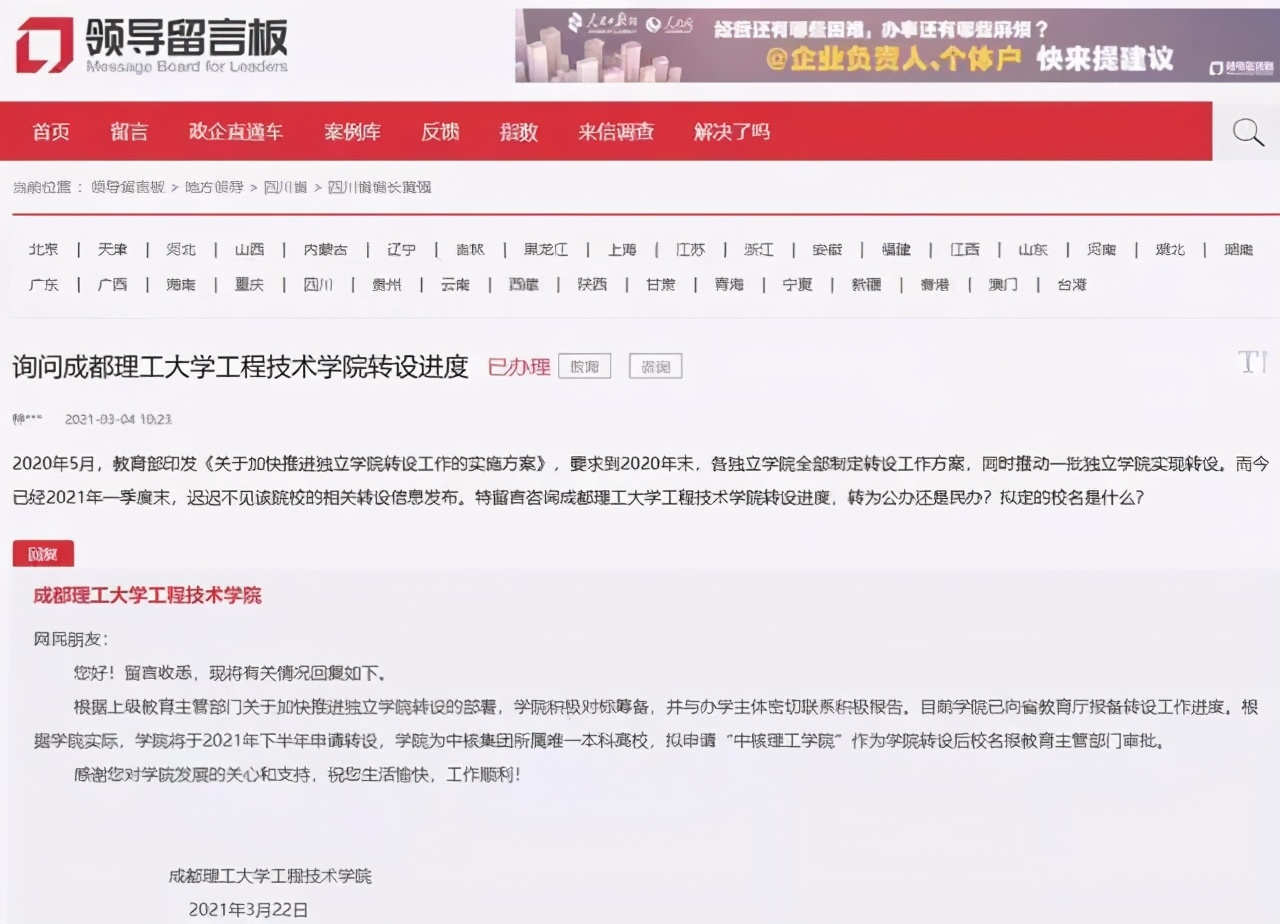1280x924 pixels.
Task: Click the first small button beside 已办理 tag
Action: click(x=584, y=366)
